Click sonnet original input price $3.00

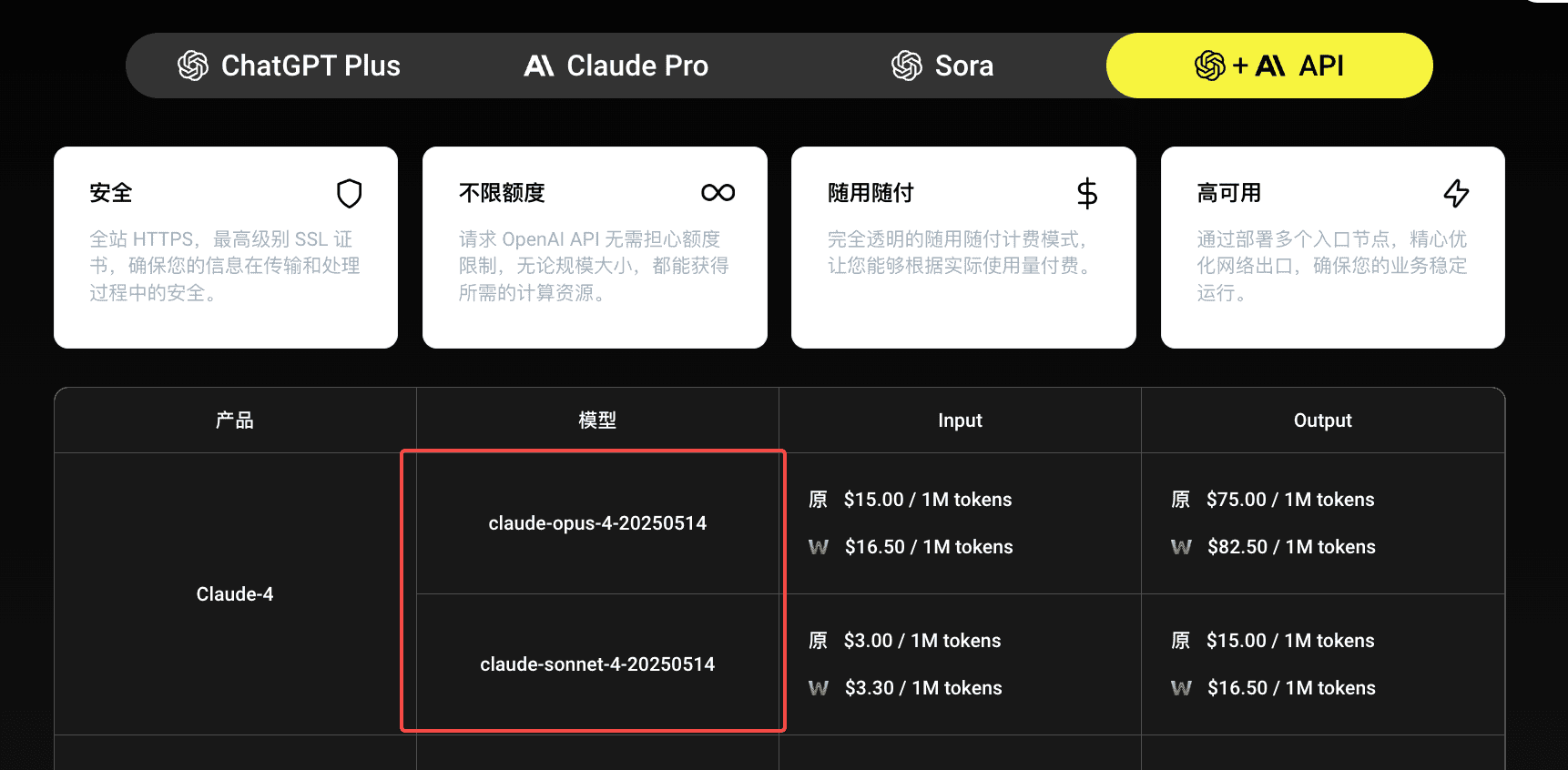pos(922,641)
